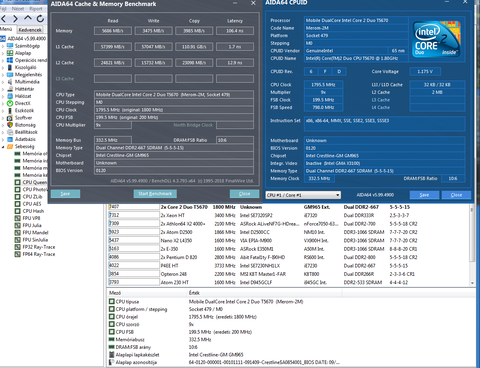The height and width of the screenshot is (368, 480).
Task: Open the Riport menu
Action: (x=36, y=9)
